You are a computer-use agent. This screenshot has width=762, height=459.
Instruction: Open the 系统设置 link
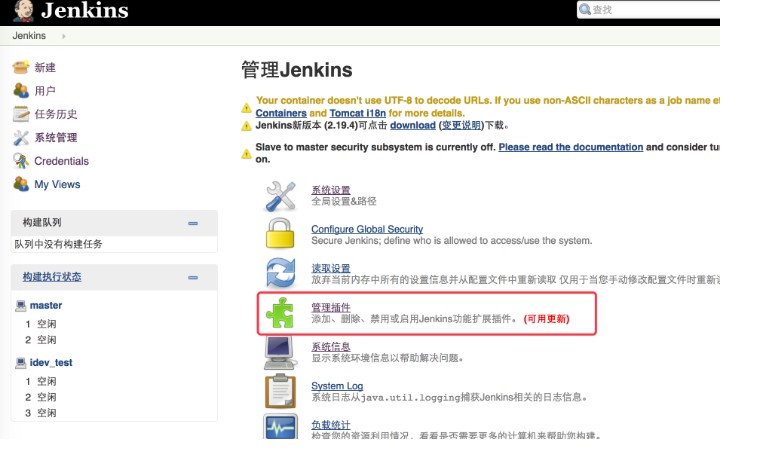(331, 190)
